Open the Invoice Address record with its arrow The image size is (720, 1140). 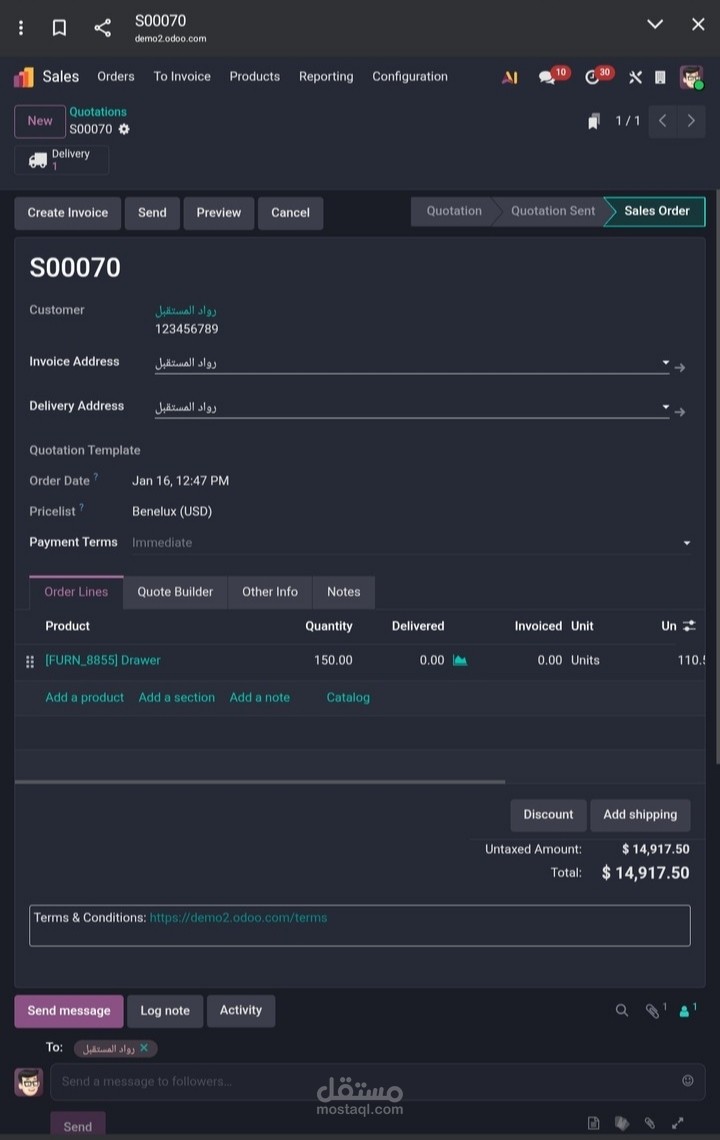pos(680,368)
